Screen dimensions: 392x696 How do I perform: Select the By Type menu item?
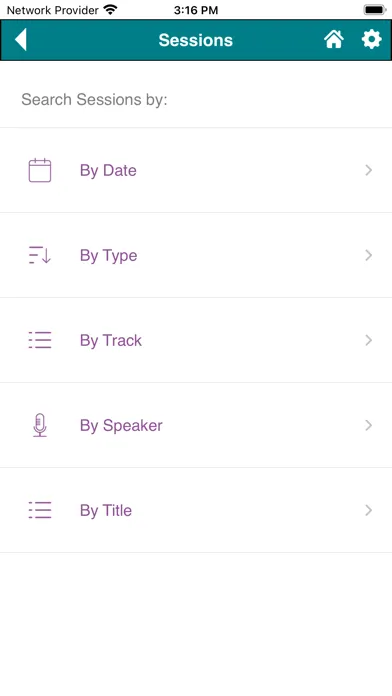pyautogui.click(x=196, y=255)
